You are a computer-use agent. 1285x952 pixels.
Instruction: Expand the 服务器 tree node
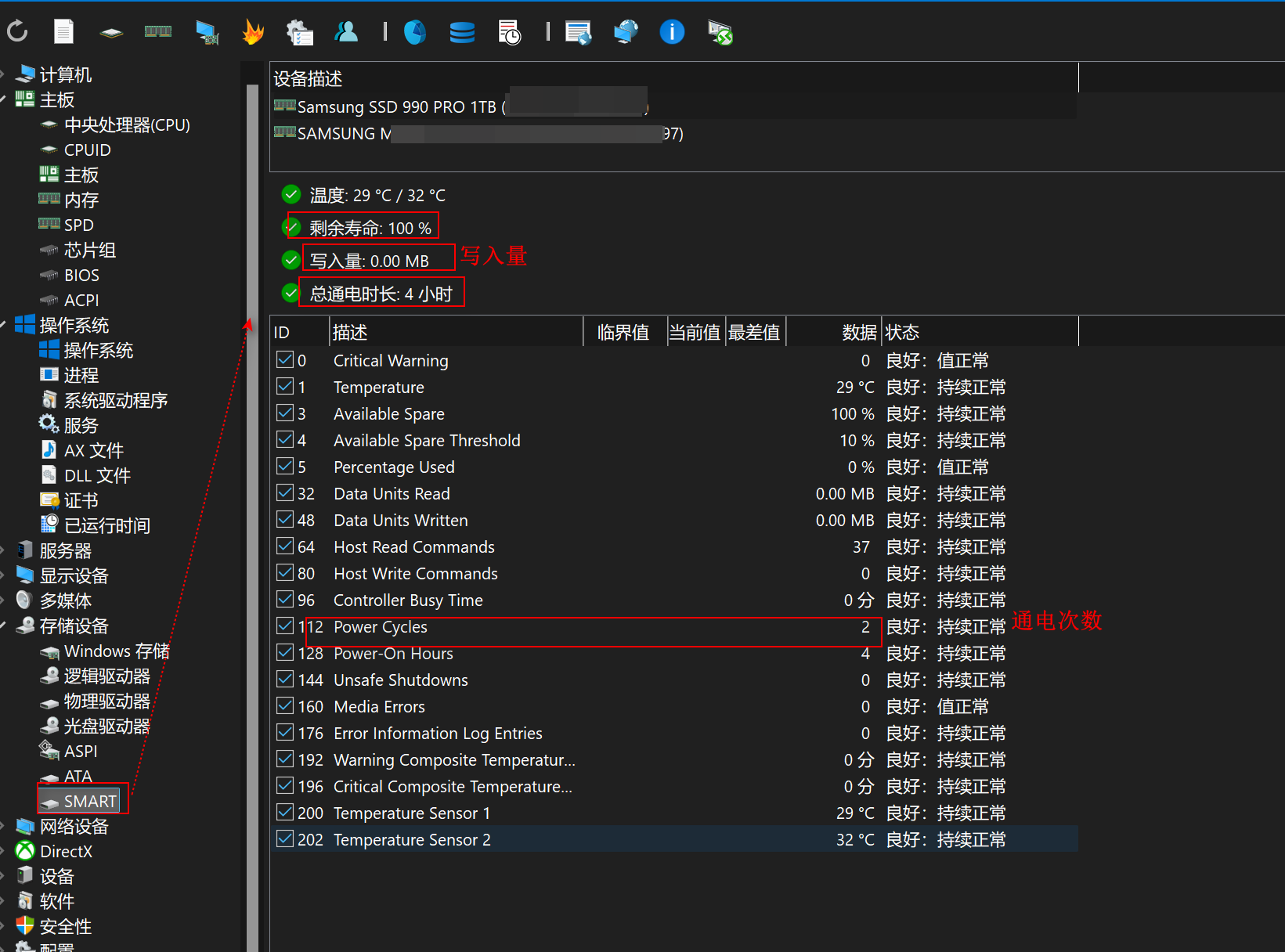[3, 550]
